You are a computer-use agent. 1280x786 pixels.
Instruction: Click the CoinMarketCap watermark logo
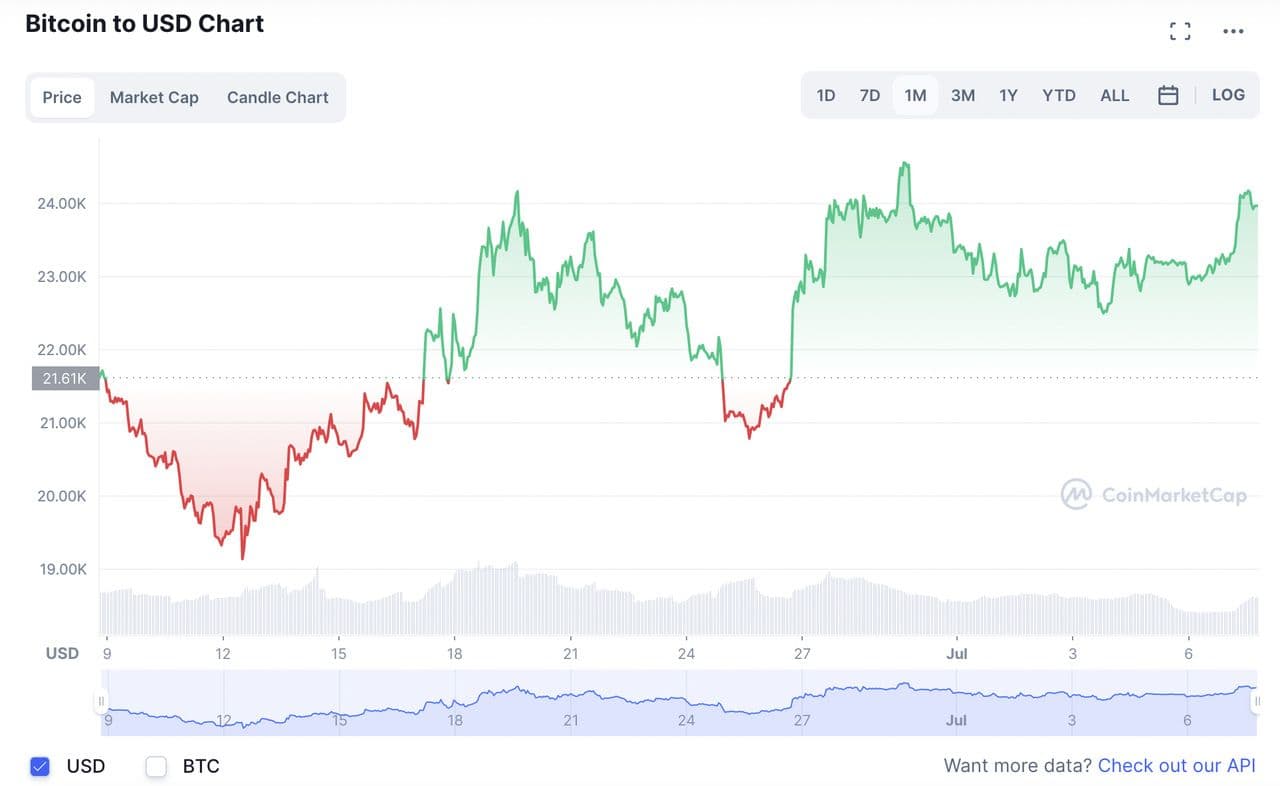click(x=1076, y=494)
